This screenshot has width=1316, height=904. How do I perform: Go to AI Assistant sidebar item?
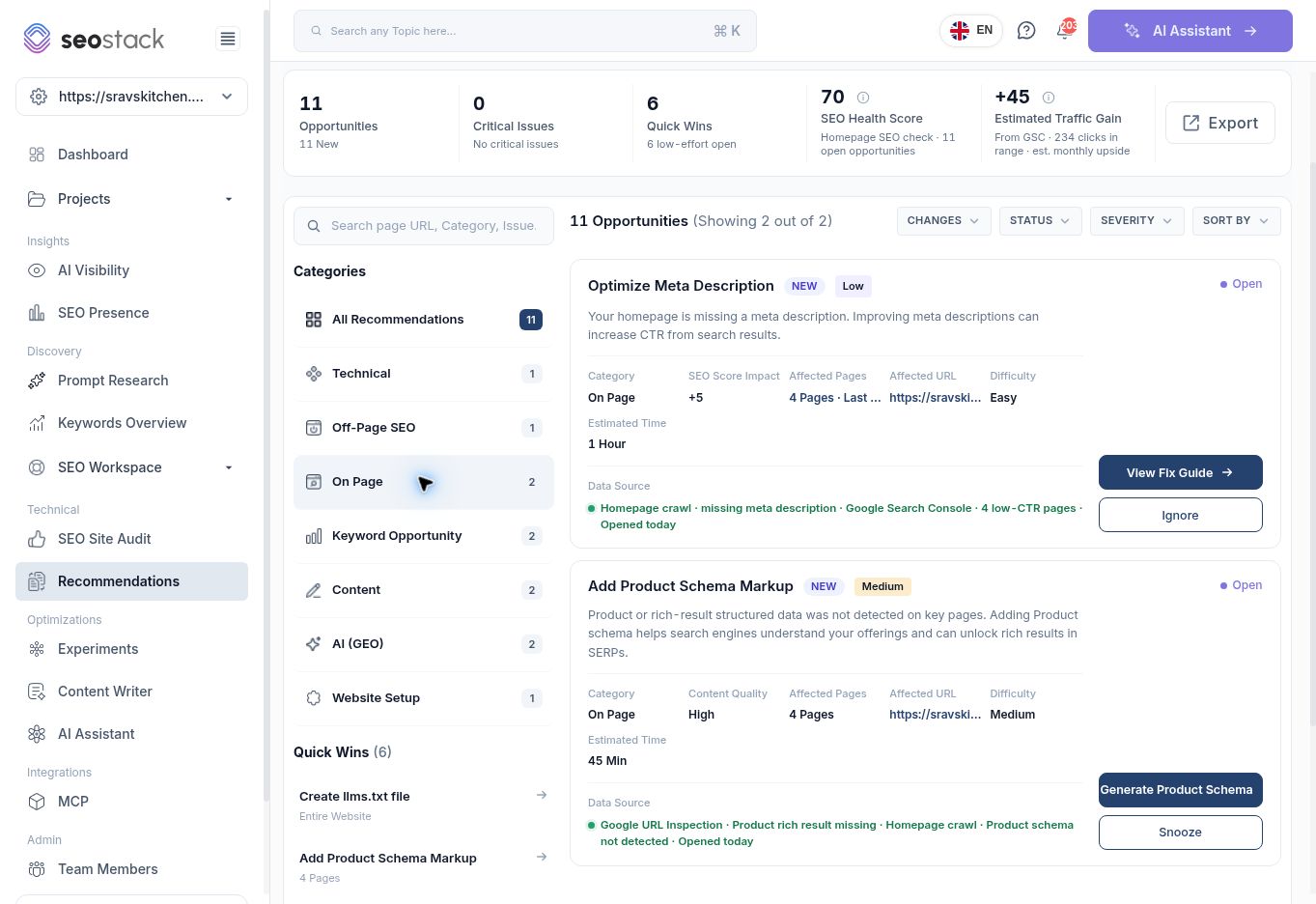131,734
